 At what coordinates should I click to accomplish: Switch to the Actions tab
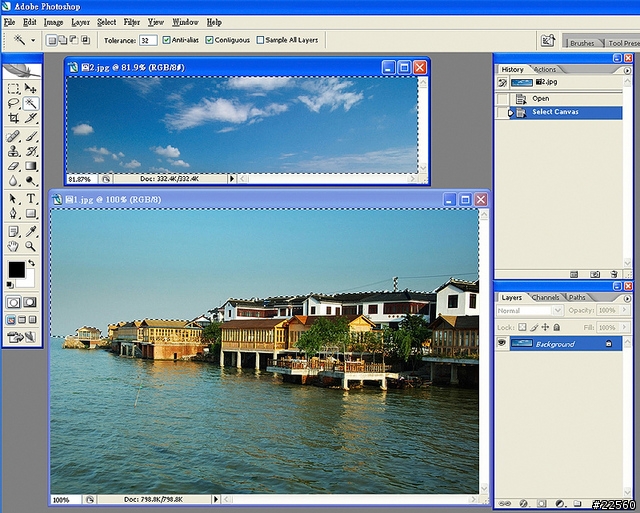(545, 69)
